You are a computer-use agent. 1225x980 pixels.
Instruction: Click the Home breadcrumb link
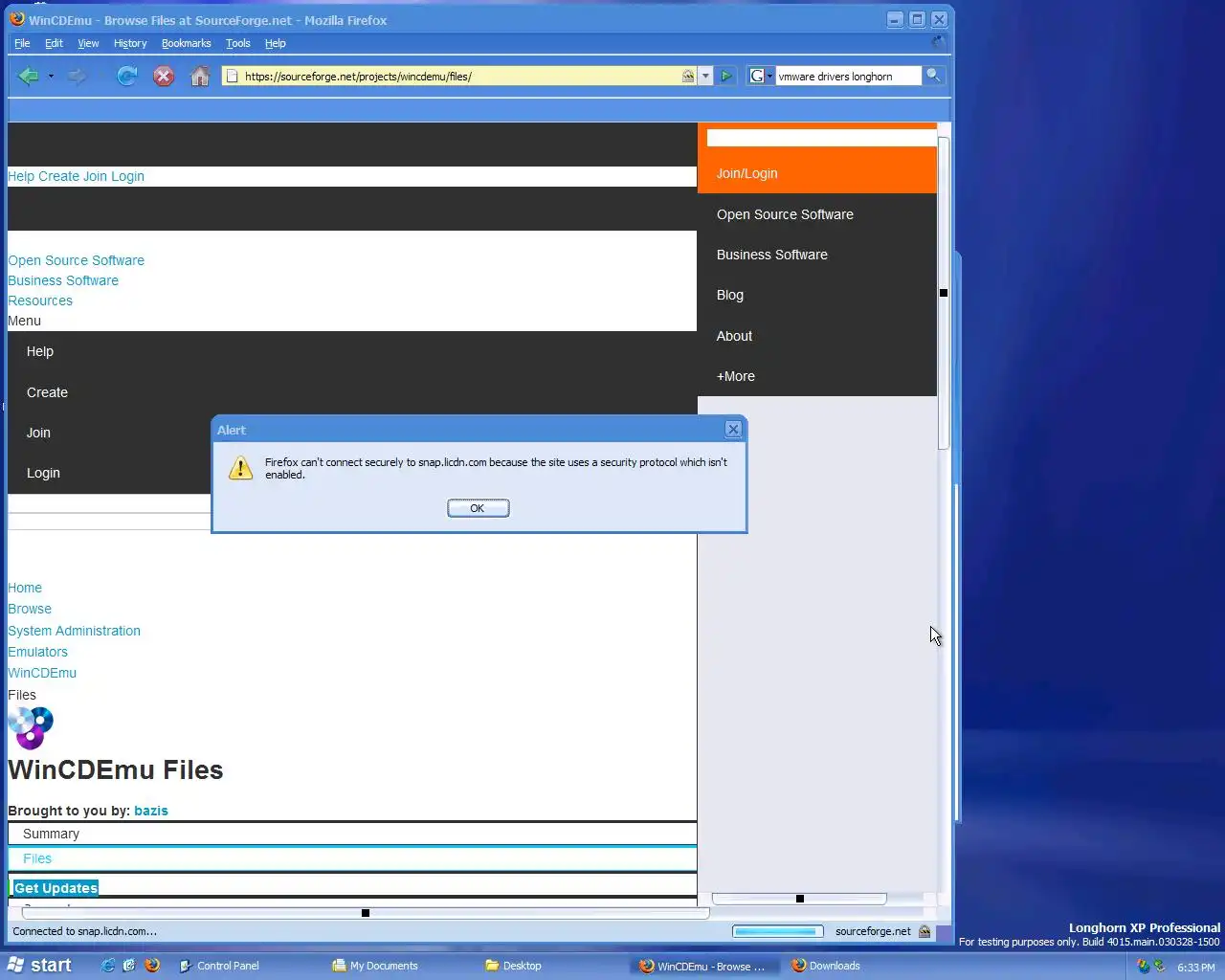(x=25, y=588)
